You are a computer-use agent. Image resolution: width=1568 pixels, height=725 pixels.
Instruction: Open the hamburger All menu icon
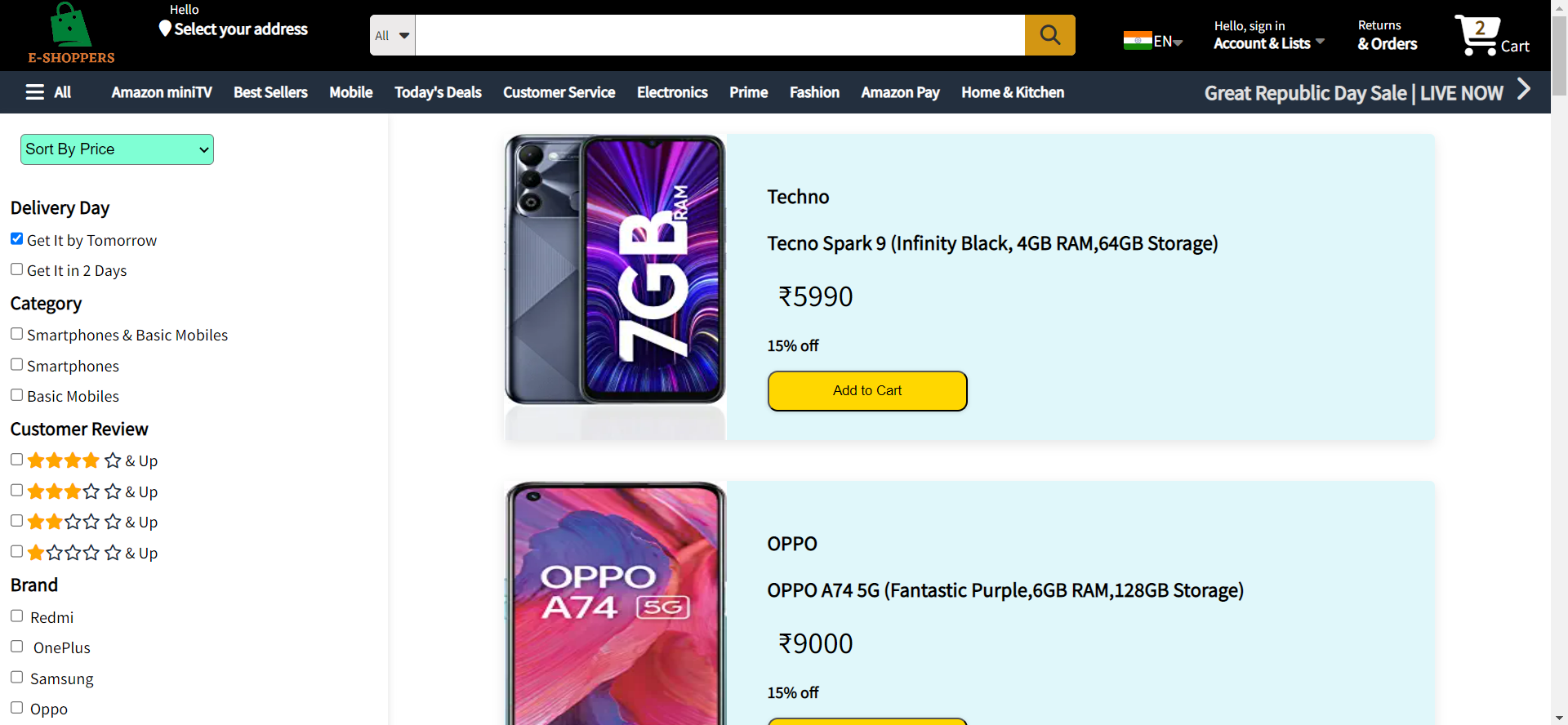(35, 92)
